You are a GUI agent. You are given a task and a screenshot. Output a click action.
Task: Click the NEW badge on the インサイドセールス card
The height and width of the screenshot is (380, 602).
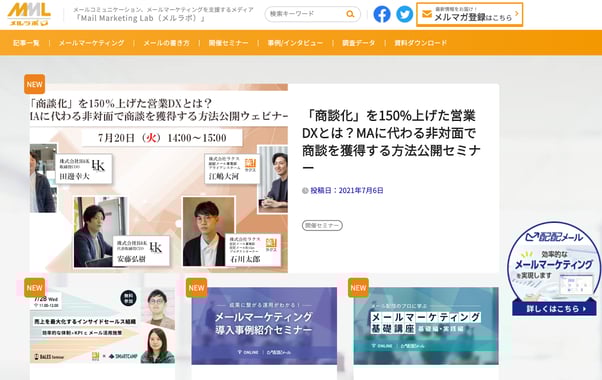[x=35, y=288]
